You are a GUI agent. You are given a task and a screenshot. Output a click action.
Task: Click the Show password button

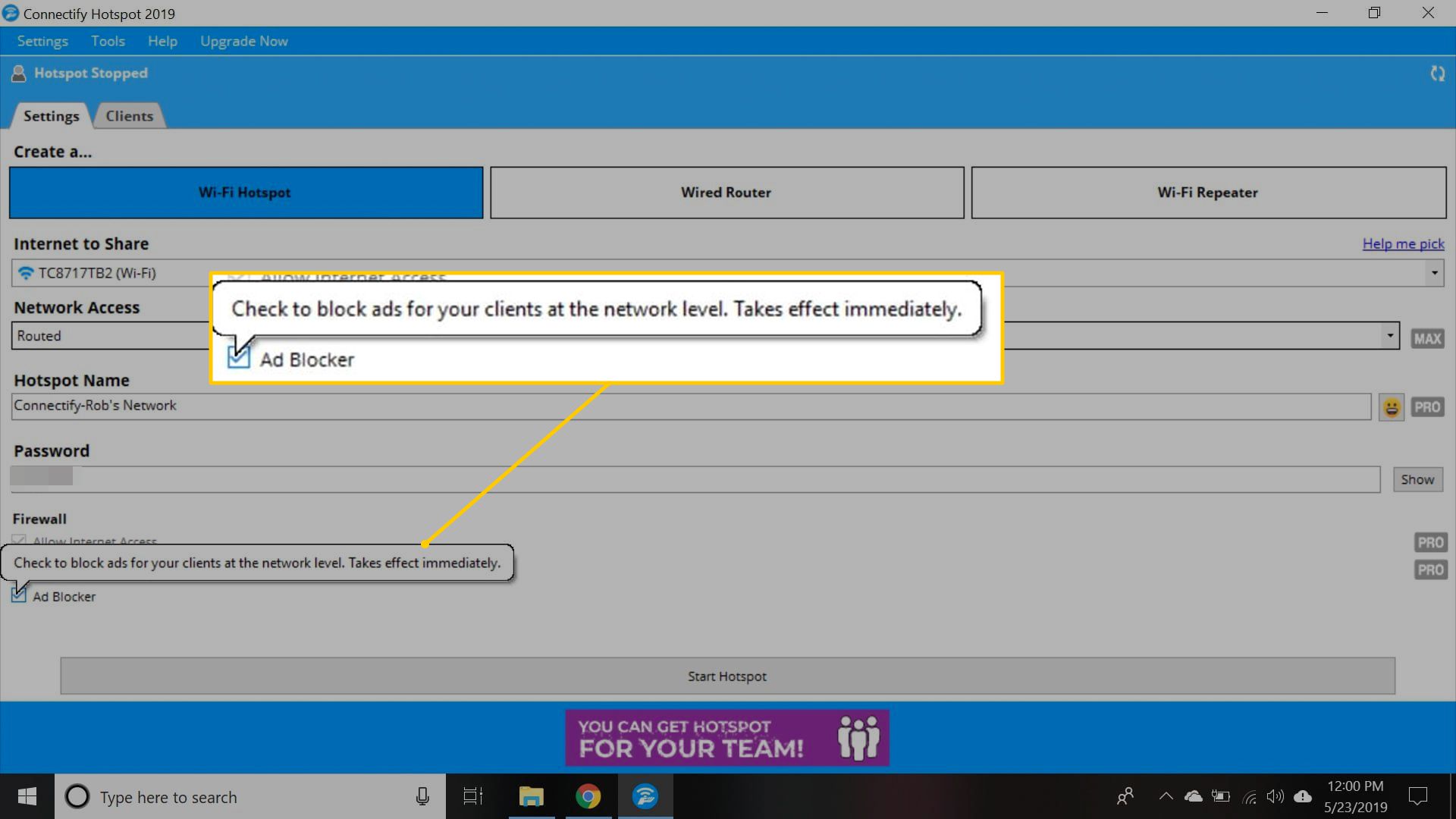point(1419,479)
